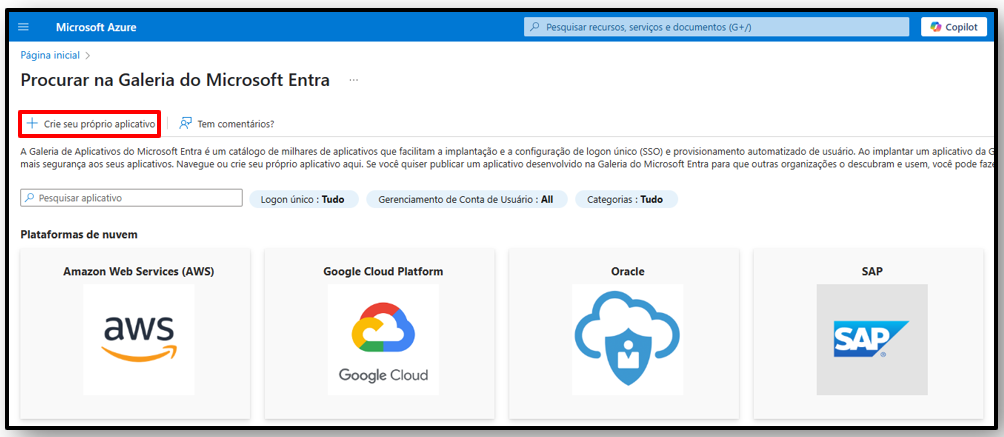The height and width of the screenshot is (437, 1004).
Task: Focus the Pesquisar aplicativo search field
Action: pyautogui.click(x=131, y=198)
